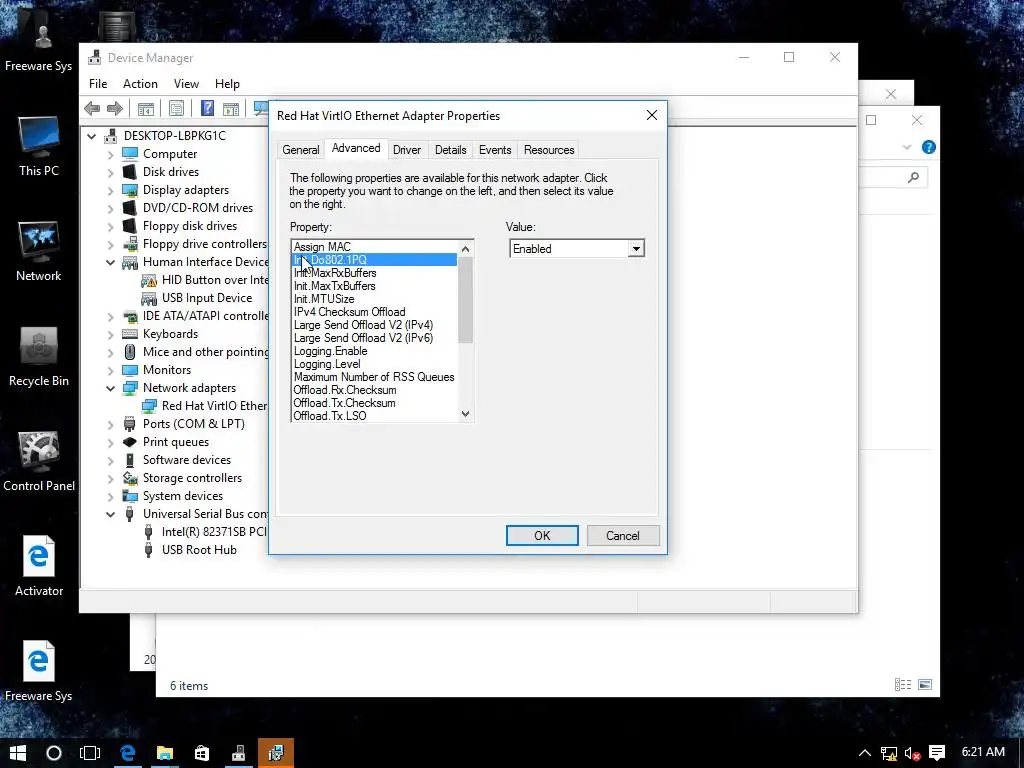Open the View menu
The image size is (1024, 768).
(x=186, y=84)
